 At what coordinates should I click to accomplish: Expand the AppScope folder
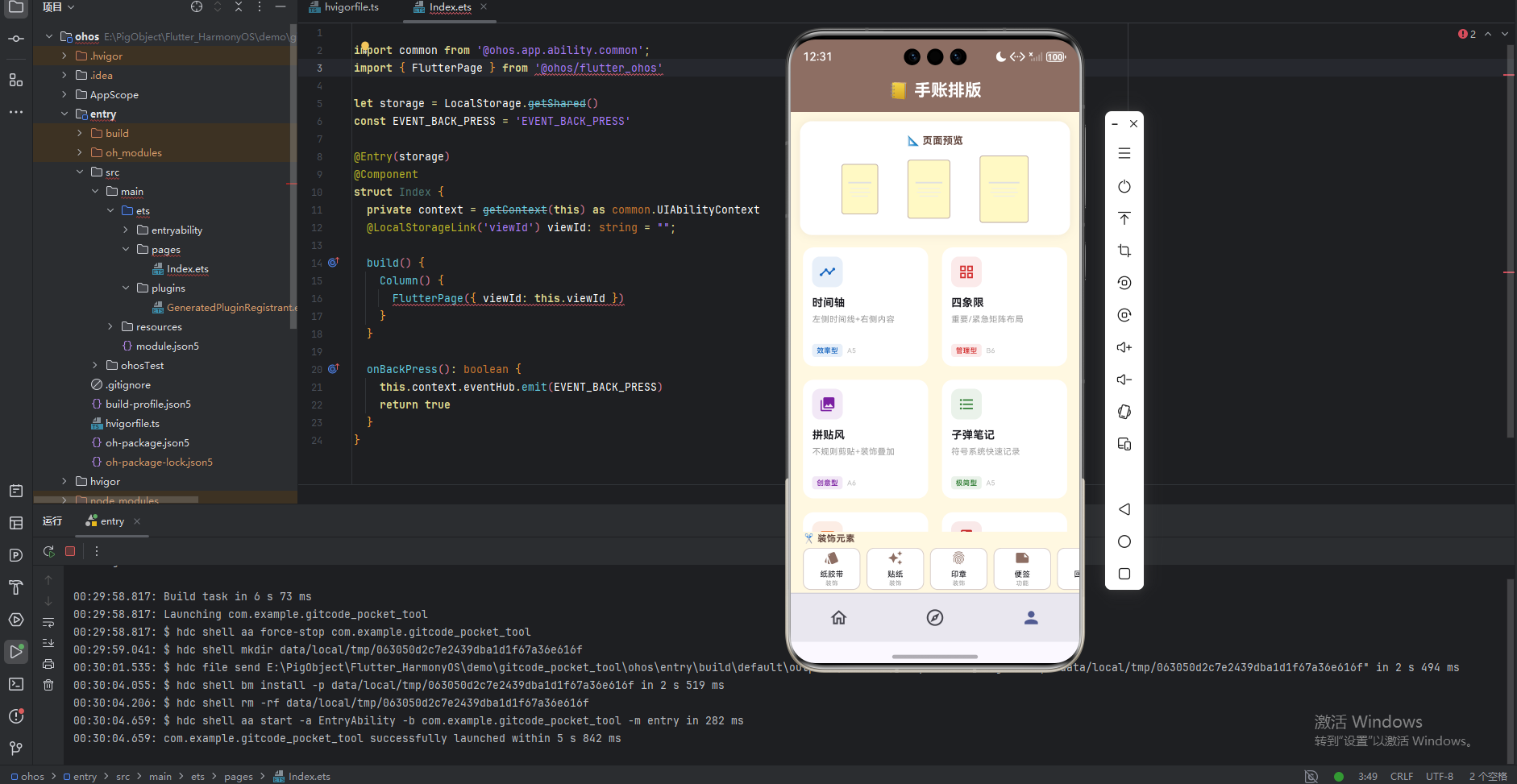tap(64, 95)
